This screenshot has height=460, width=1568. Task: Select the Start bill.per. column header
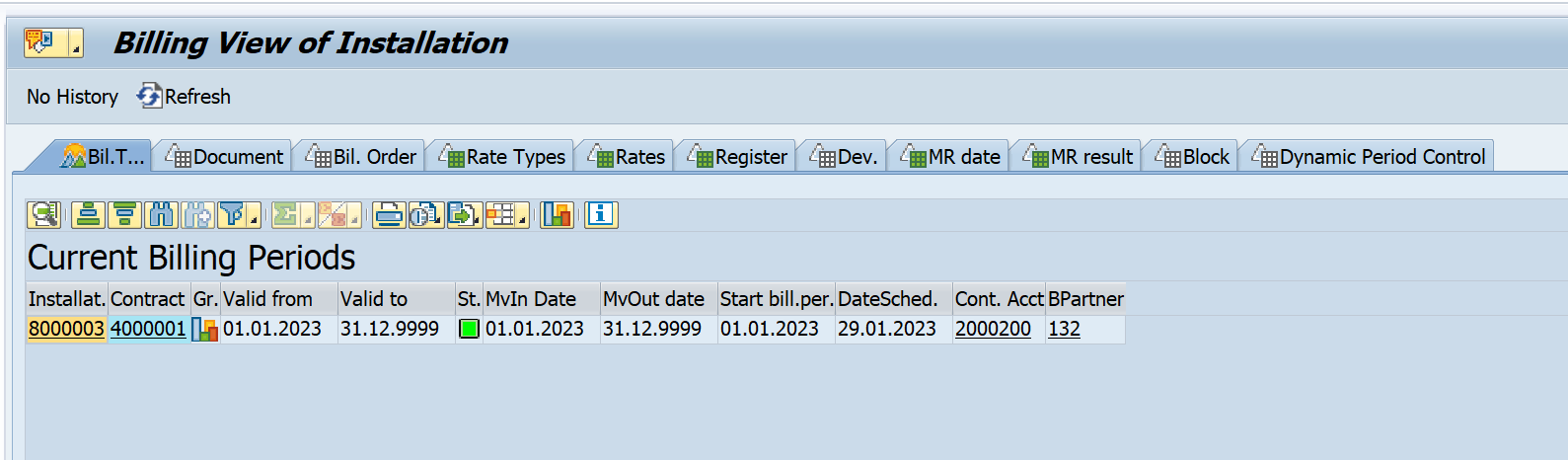pos(777,299)
